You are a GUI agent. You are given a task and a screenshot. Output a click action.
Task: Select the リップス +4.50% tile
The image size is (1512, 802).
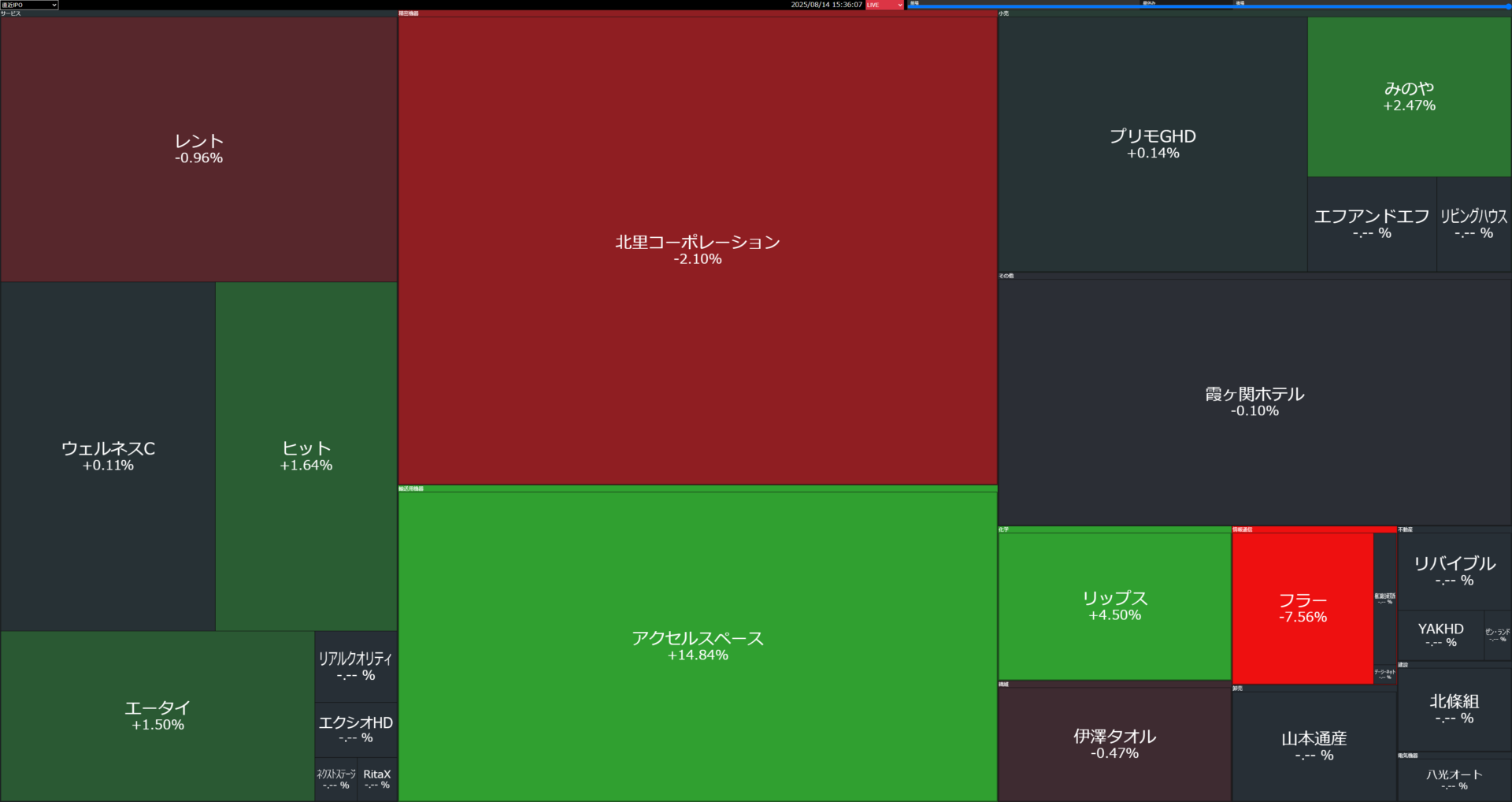[x=1114, y=606]
